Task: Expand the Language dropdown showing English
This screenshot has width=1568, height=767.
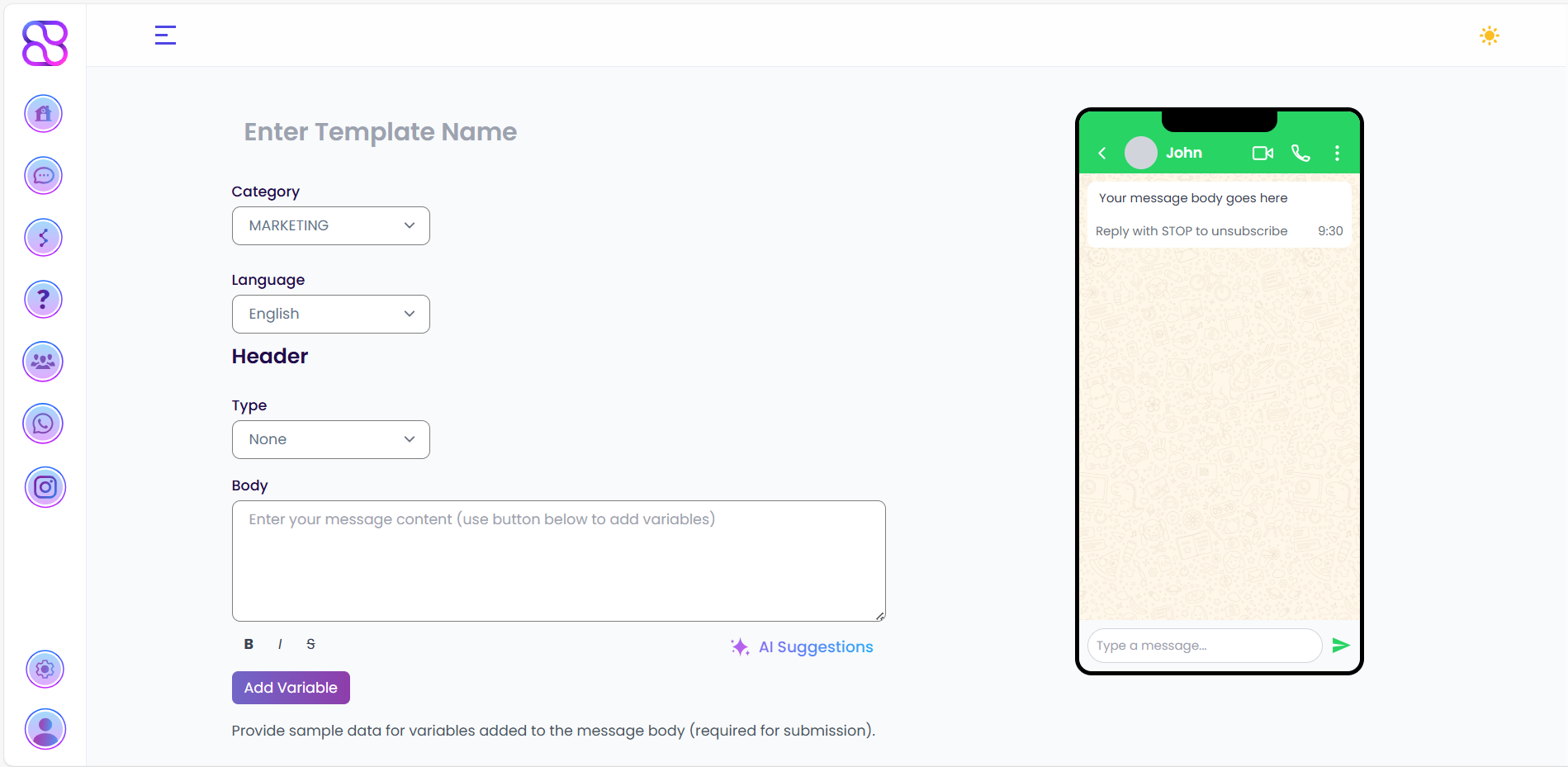Action: click(330, 314)
